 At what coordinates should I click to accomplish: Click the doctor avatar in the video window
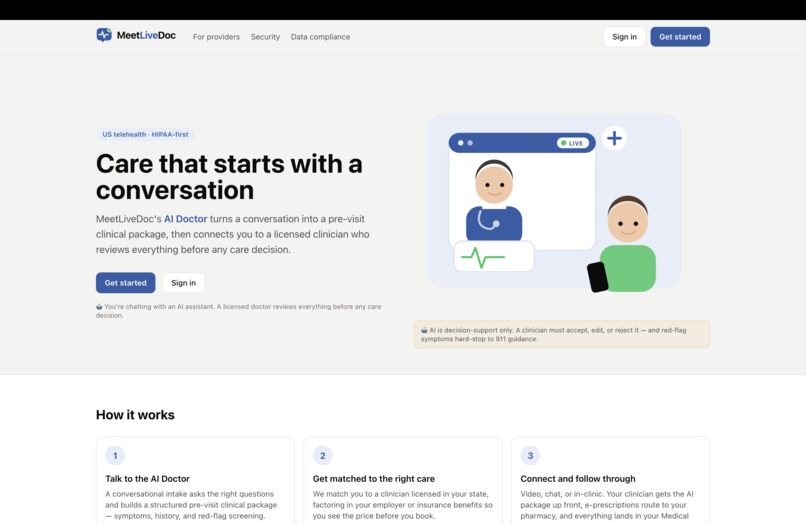[x=494, y=200]
